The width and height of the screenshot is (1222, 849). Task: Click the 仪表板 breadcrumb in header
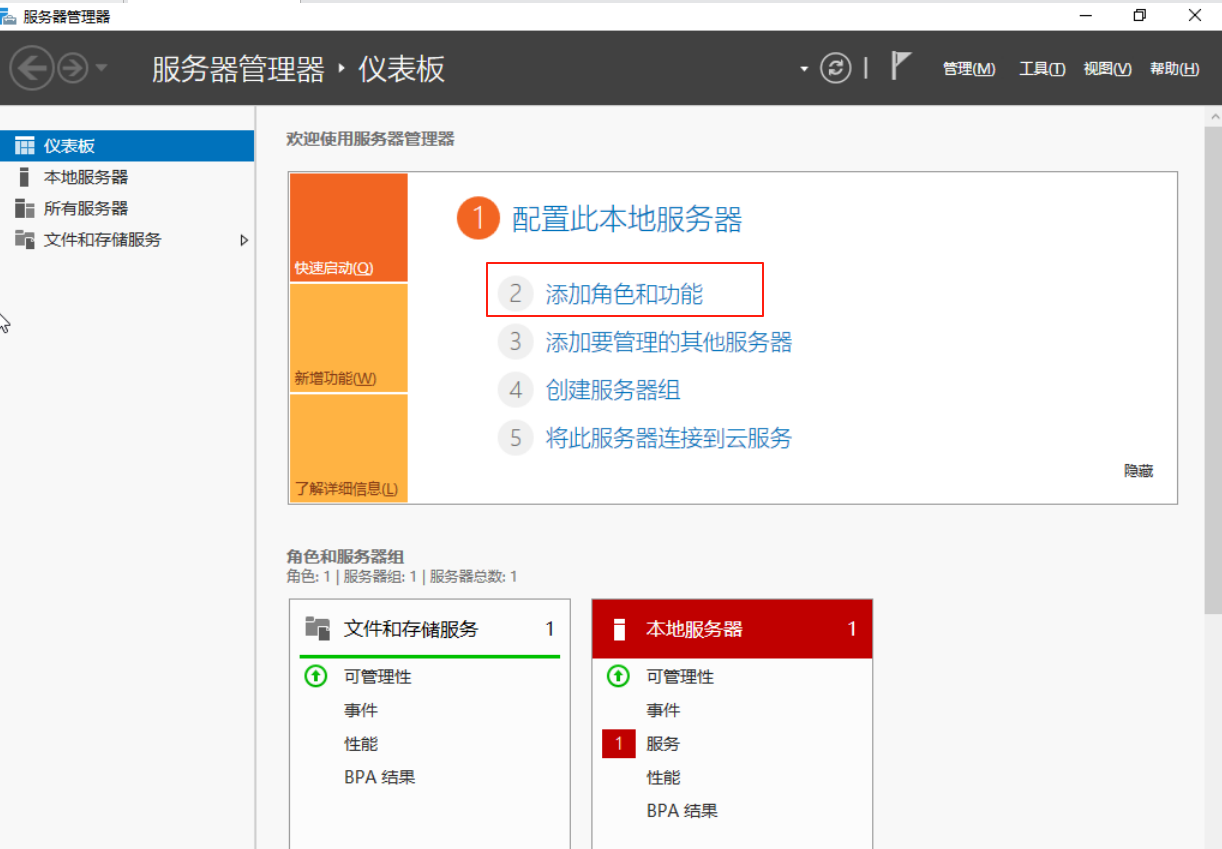(402, 69)
